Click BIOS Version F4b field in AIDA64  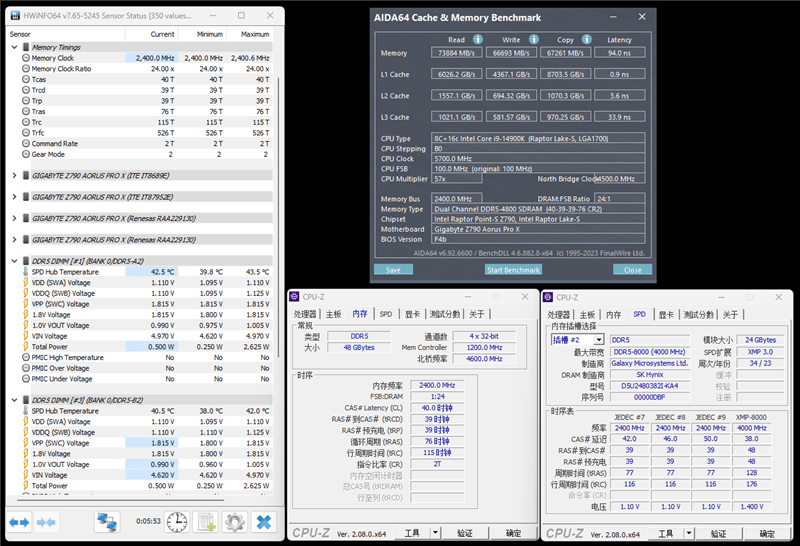tap(538, 239)
